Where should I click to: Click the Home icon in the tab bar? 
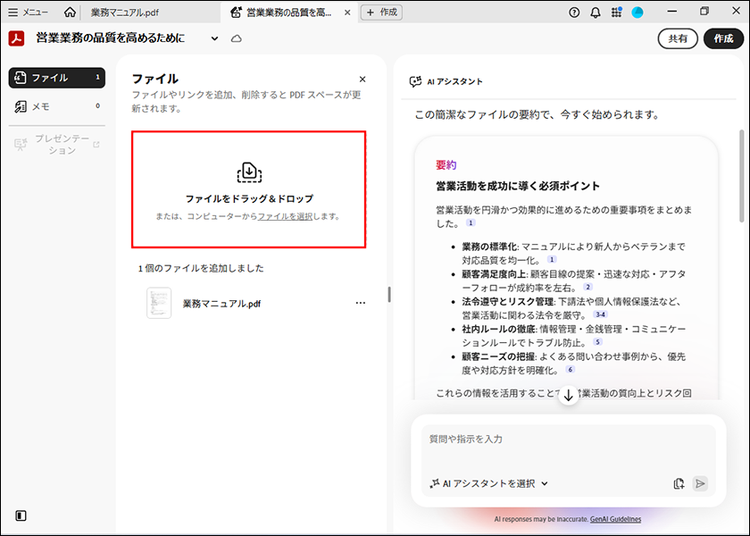(x=69, y=12)
